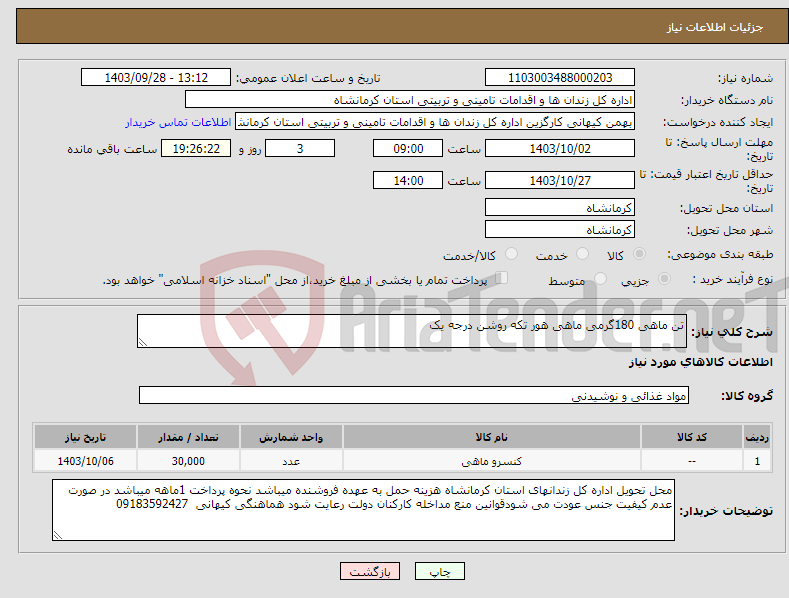This screenshot has height=598, width=789.
Task: Click the resize handle of the buyer notes textarea
Action: (58, 536)
